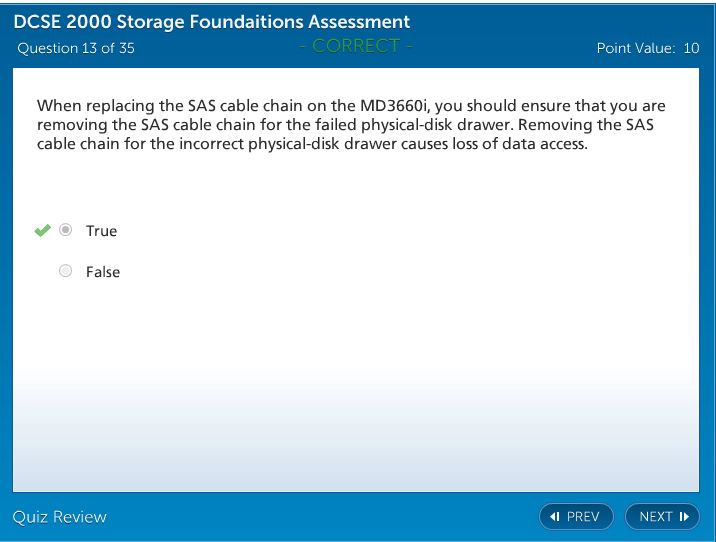Select the False radio button

point(66,271)
